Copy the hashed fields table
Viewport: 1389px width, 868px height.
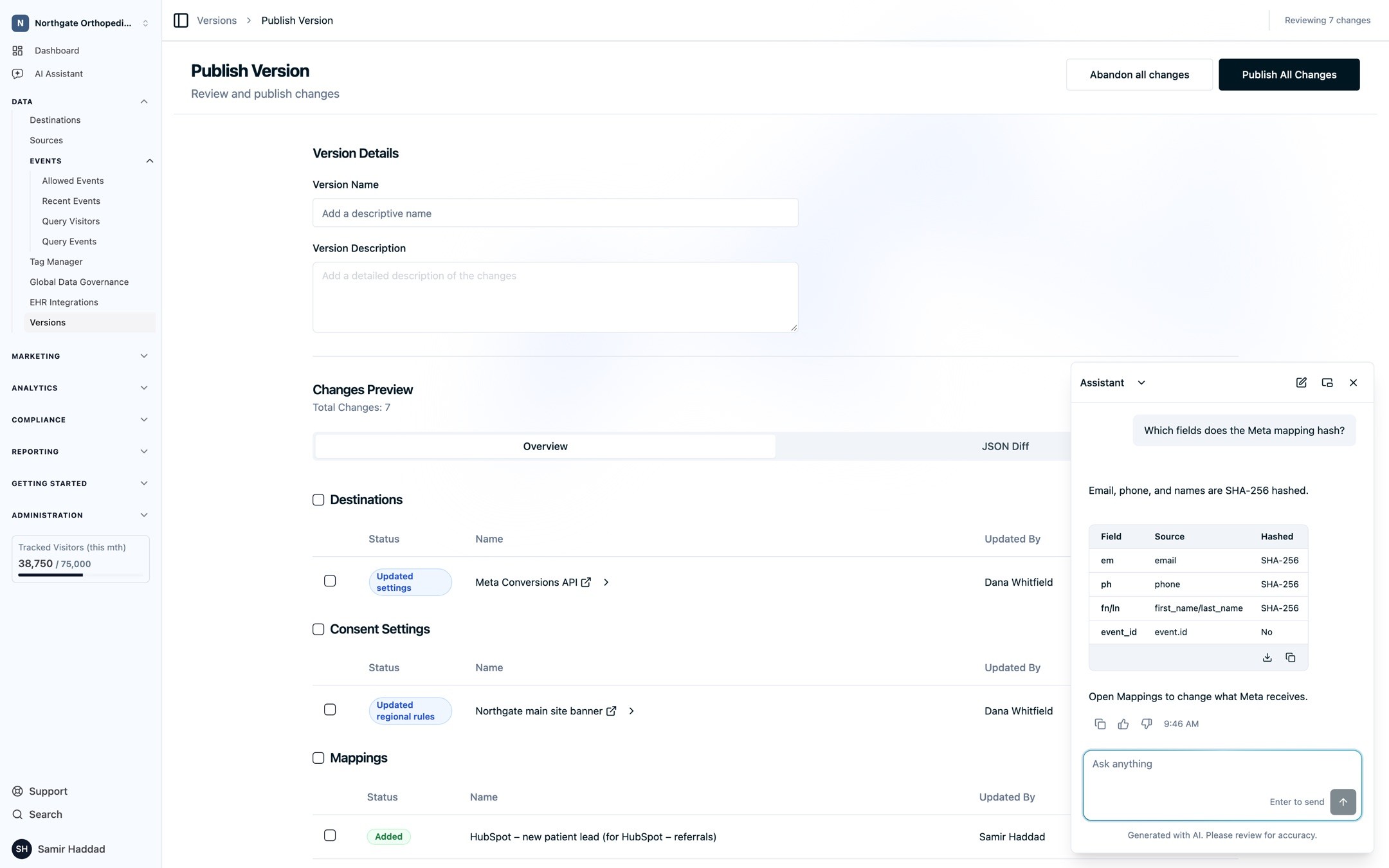pos(1290,658)
